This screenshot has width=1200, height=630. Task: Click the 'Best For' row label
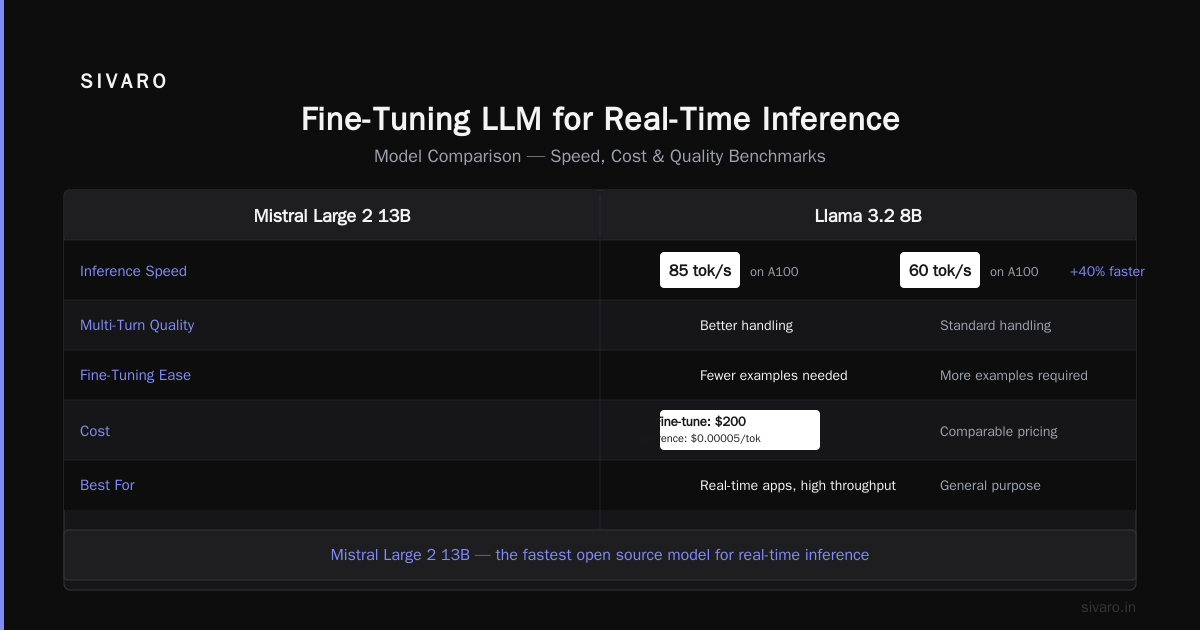107,485
